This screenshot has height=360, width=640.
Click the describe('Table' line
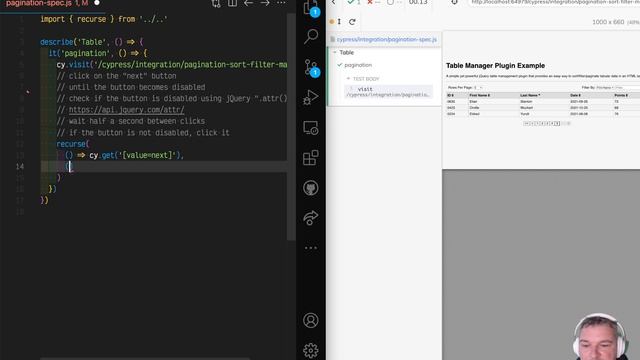[x=92, y=42]
